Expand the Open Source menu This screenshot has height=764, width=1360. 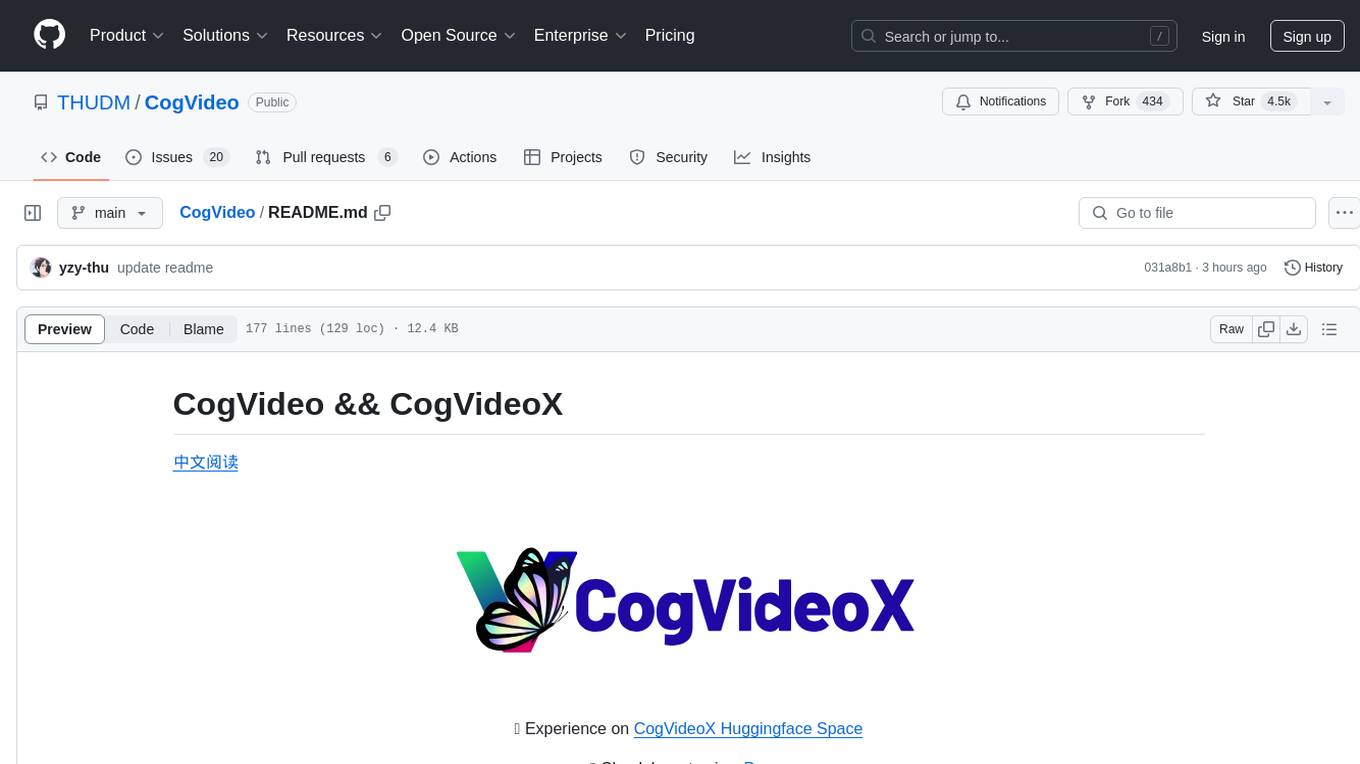[x=458, y=35]
